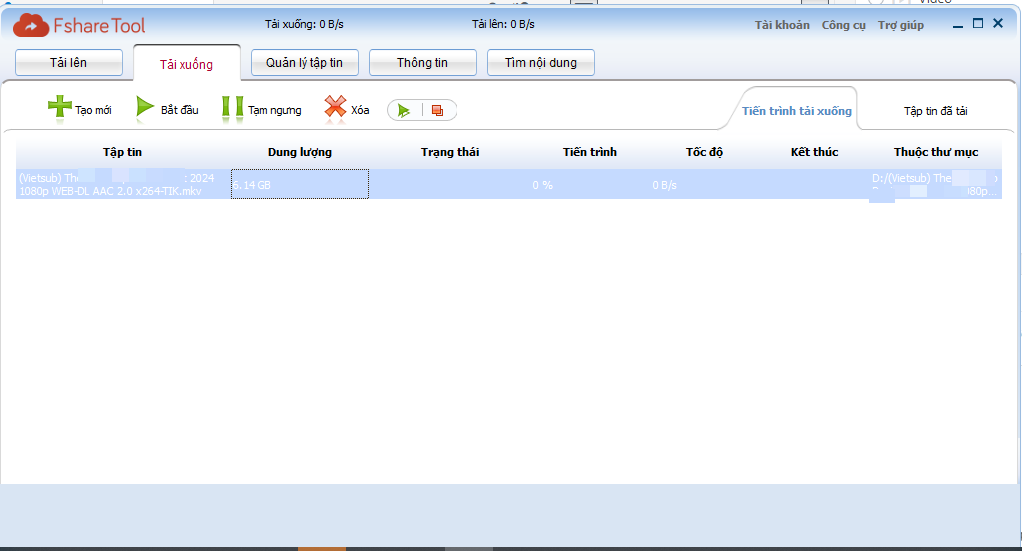
Task: Switch to the Tải lên tab
Action: 69,63
